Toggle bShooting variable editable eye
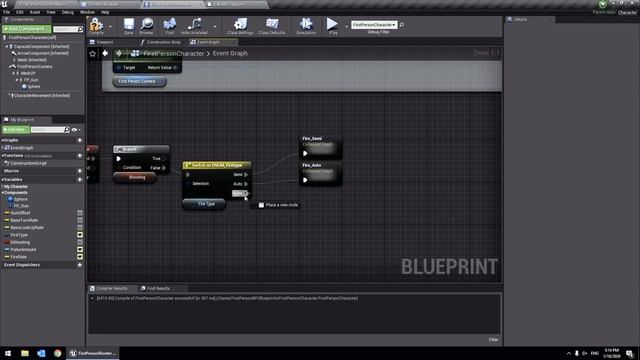 (80, 242)
